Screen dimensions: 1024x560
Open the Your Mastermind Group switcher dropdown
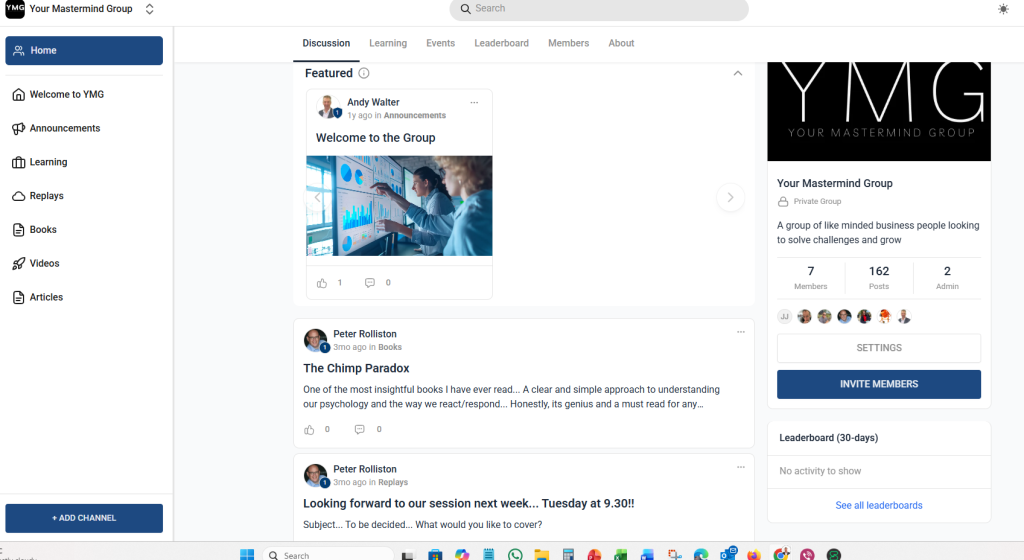150,9
